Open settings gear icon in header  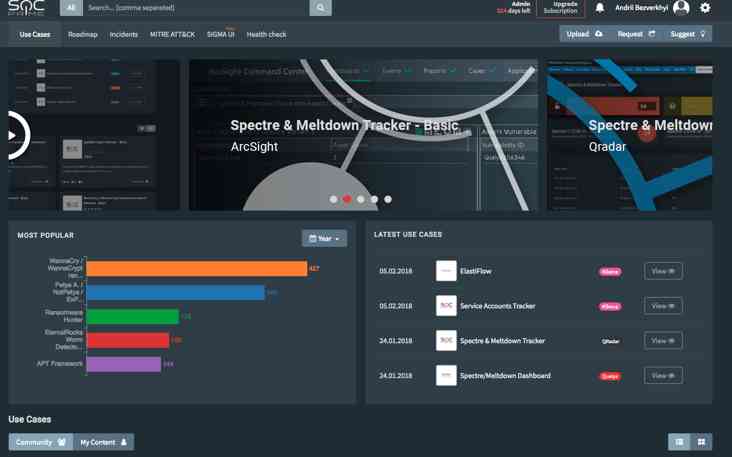705,8
